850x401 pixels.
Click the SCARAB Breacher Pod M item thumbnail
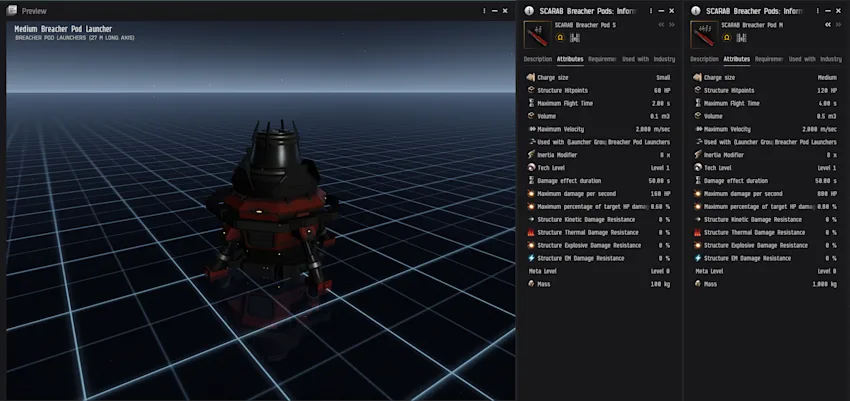[704, 35]
